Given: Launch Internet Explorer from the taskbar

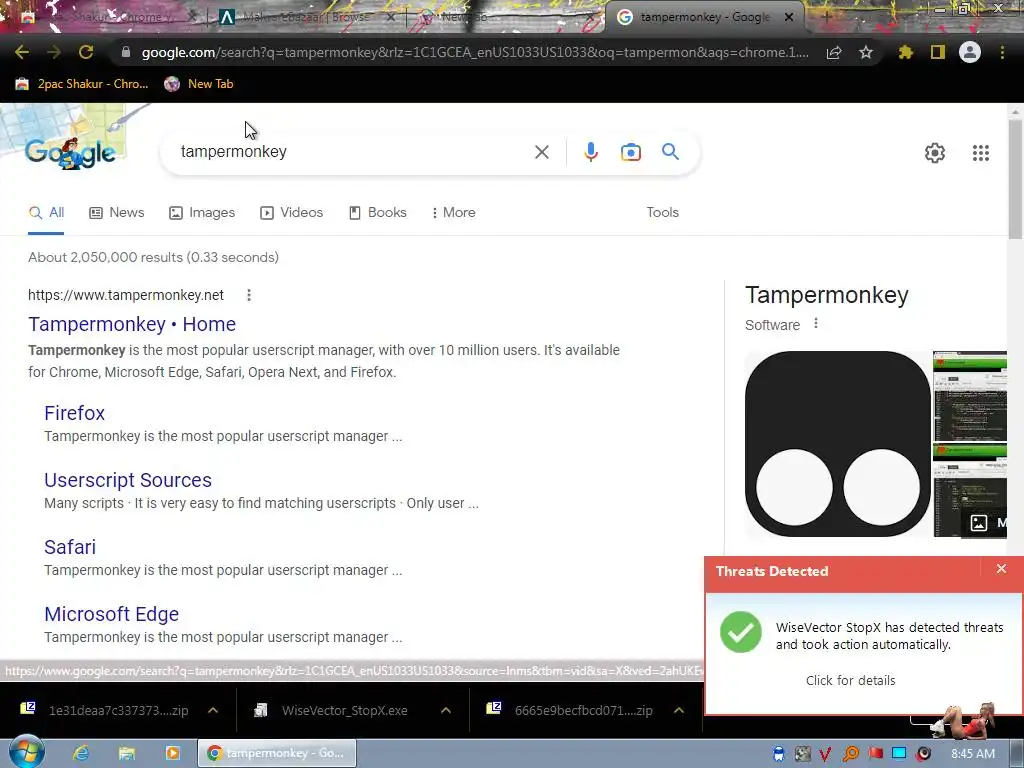Looking at the screenshot, I should click(x=81, y=753).
